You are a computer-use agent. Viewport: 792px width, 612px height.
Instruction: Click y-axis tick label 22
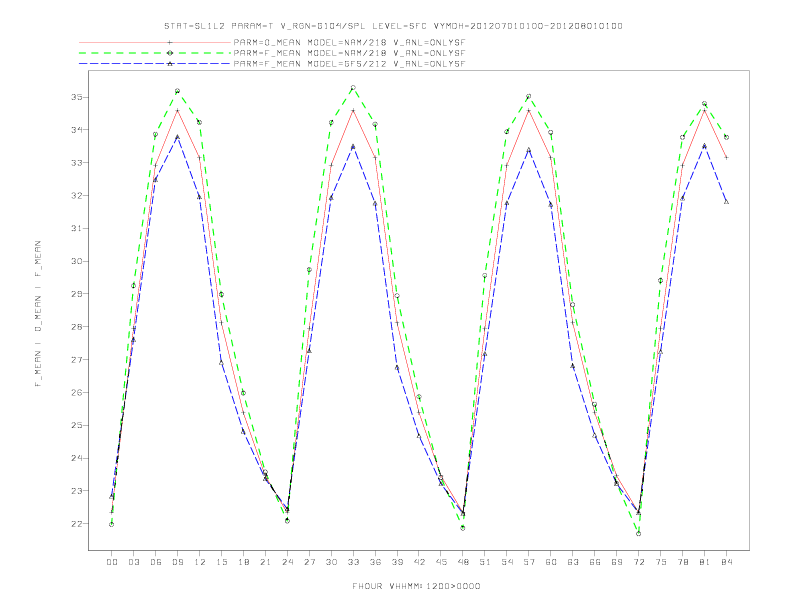pyautogui.click(x=77, y=524)
